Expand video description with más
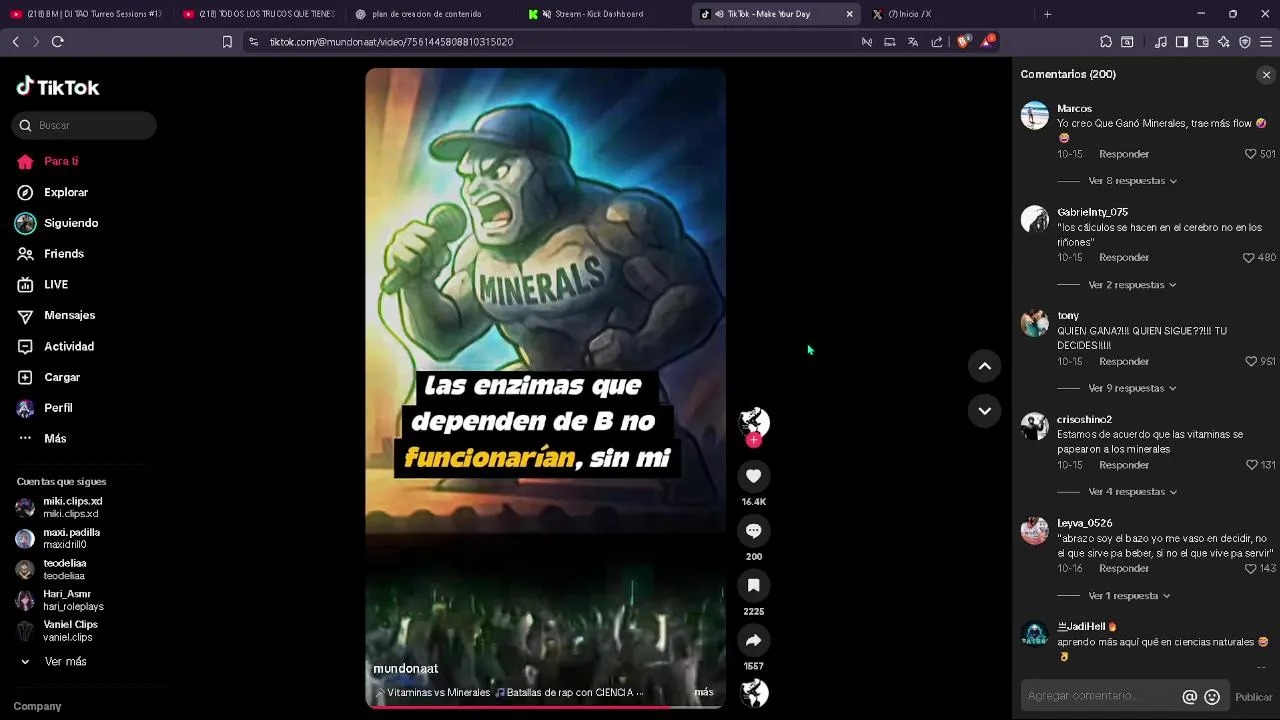Viewport: 1280px width, 720px height. [704, 692]
